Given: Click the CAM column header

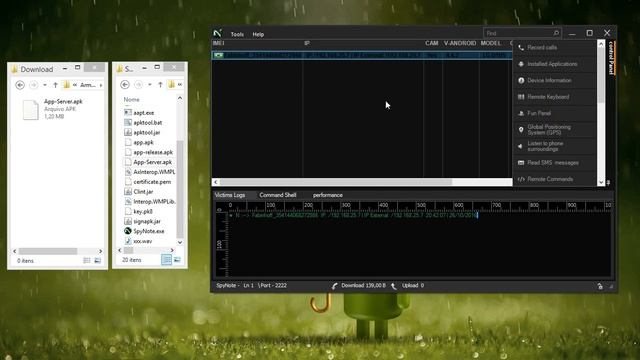Looking at the screenshot, I should [x=431, y=43].
